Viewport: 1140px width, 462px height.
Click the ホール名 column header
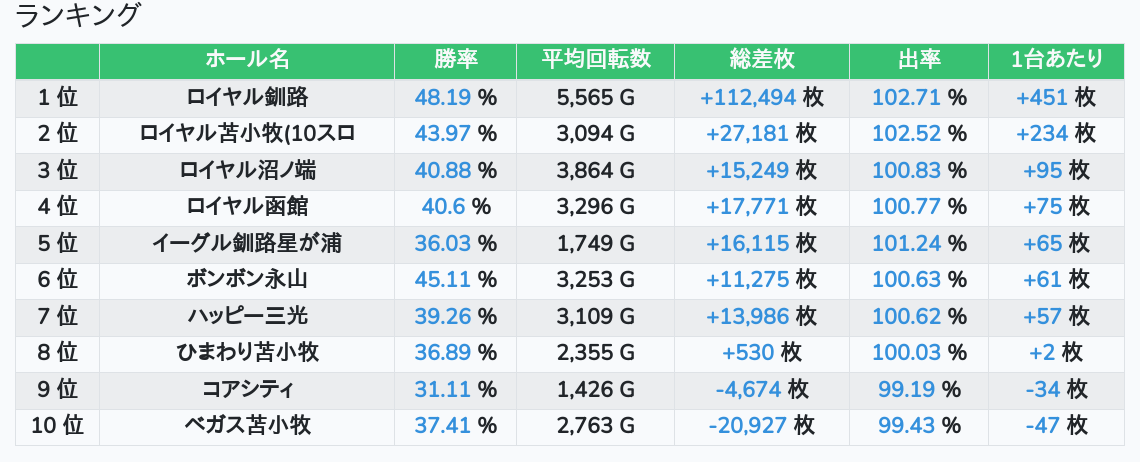click(x=247, y=60)
